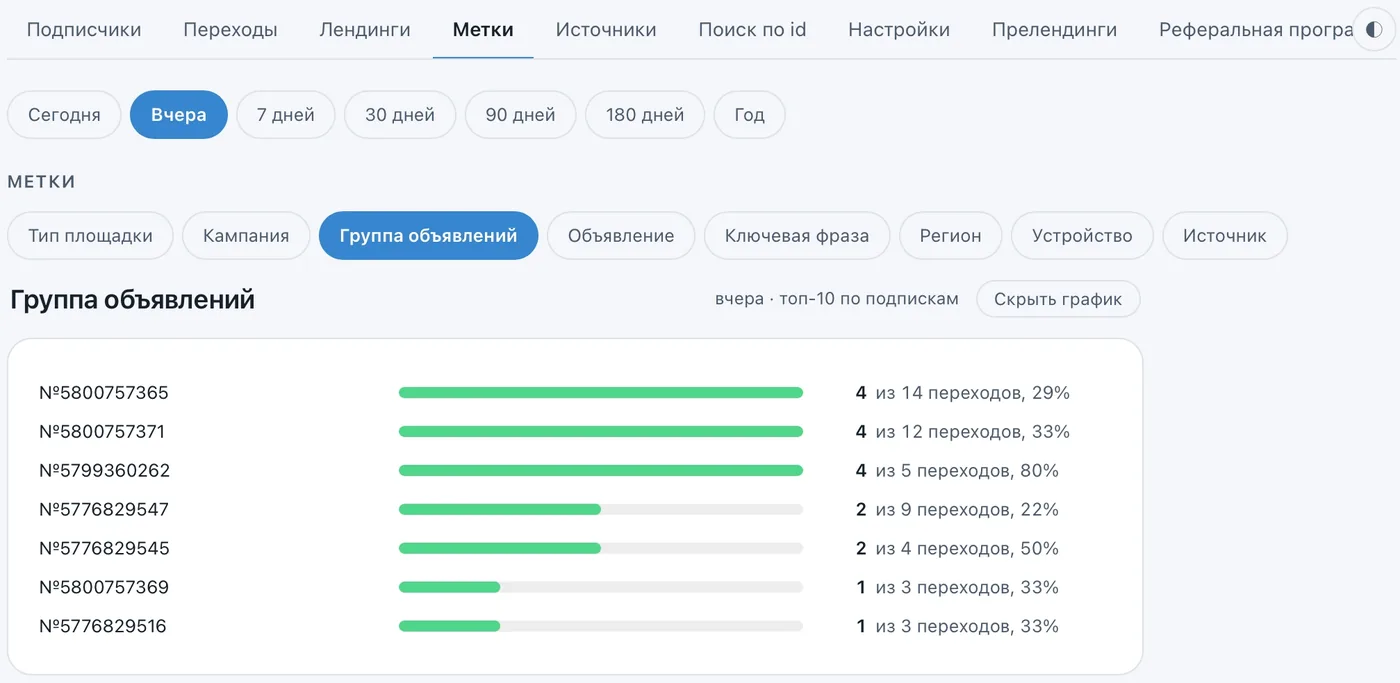Click ad group №5776829547
Screen dimensions: 1400x683
point(104,510)
